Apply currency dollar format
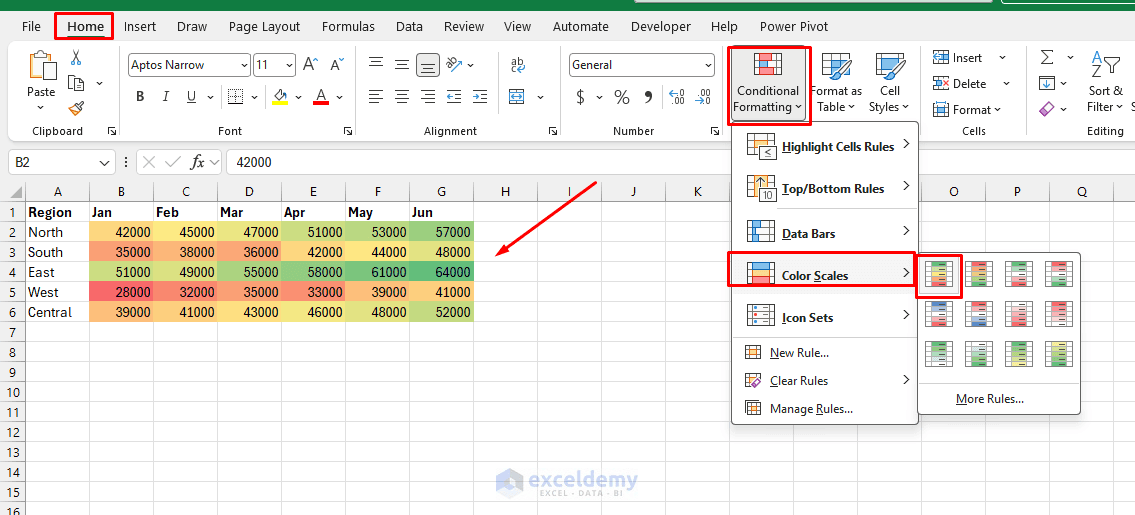Viewport: 1135px width, 515px height. click(581, 97)
